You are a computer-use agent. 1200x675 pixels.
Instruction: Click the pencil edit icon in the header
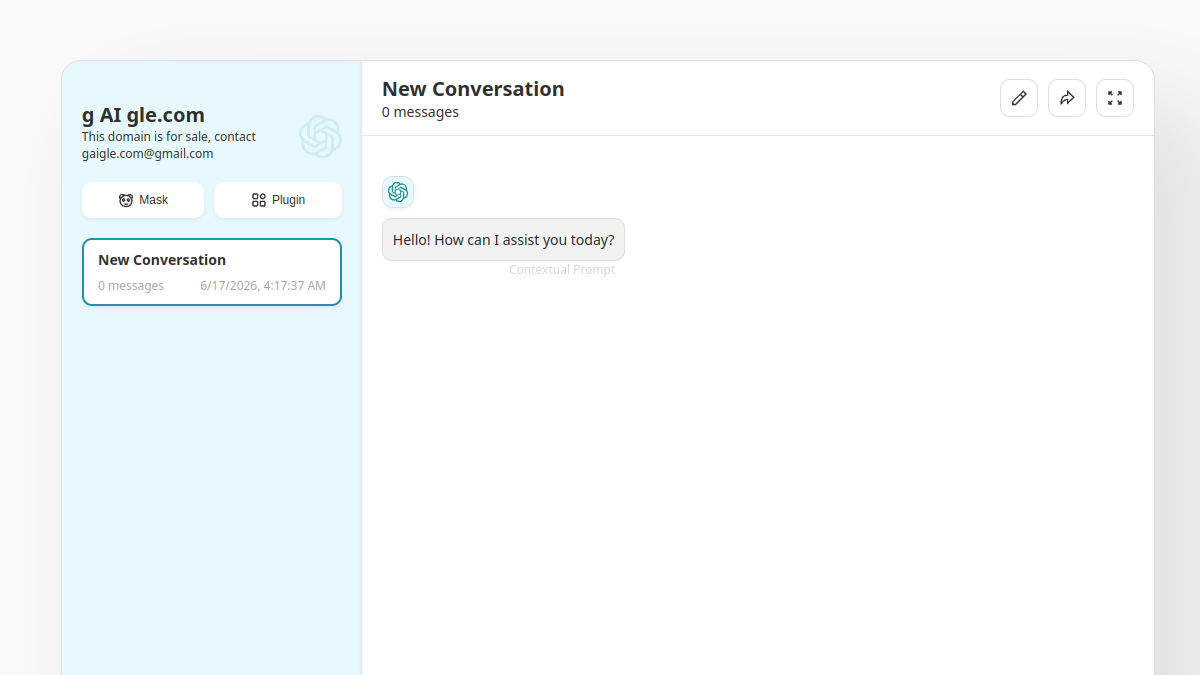pos(1019,98)
